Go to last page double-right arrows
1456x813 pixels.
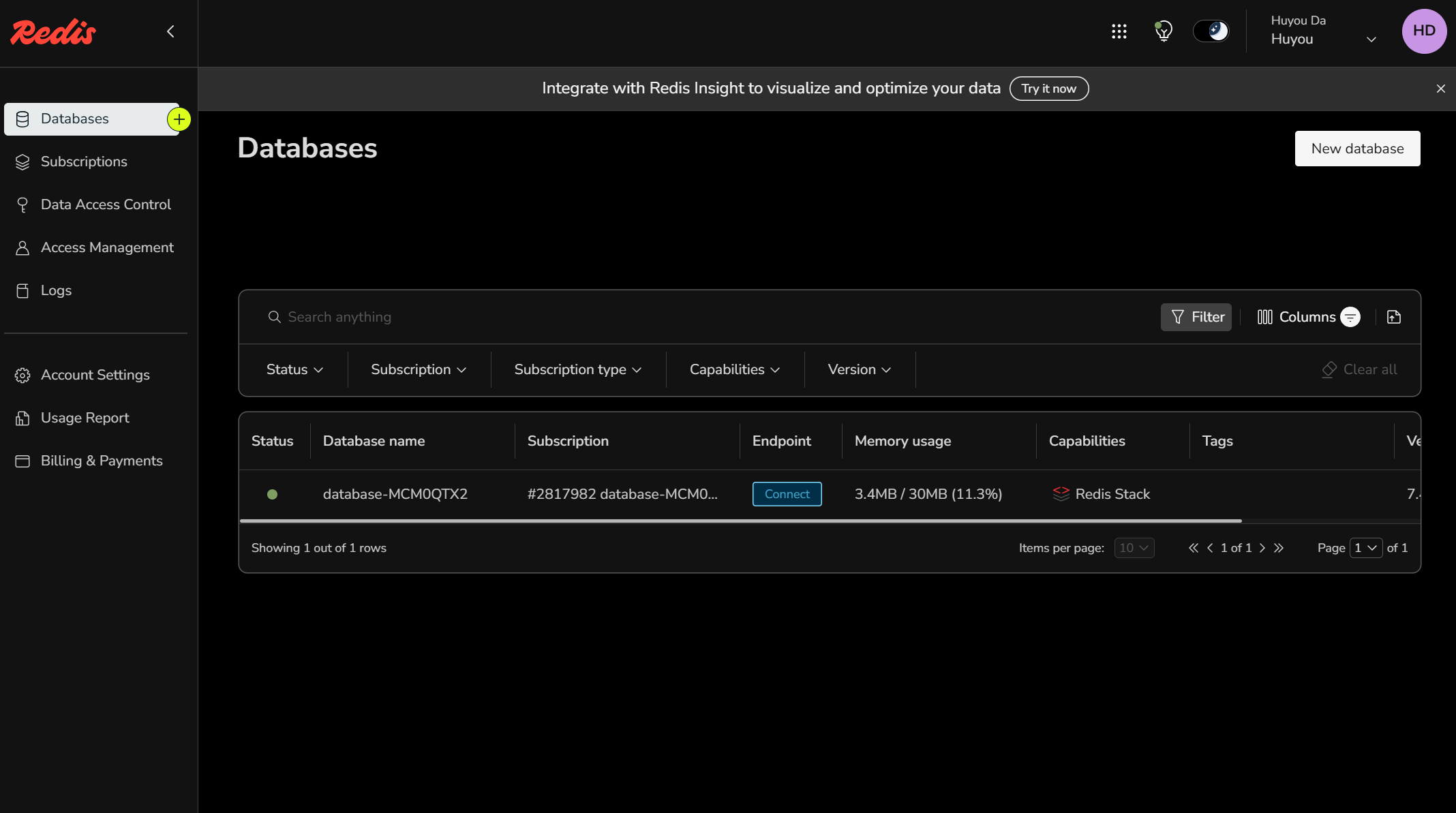tap(1279, 548)
